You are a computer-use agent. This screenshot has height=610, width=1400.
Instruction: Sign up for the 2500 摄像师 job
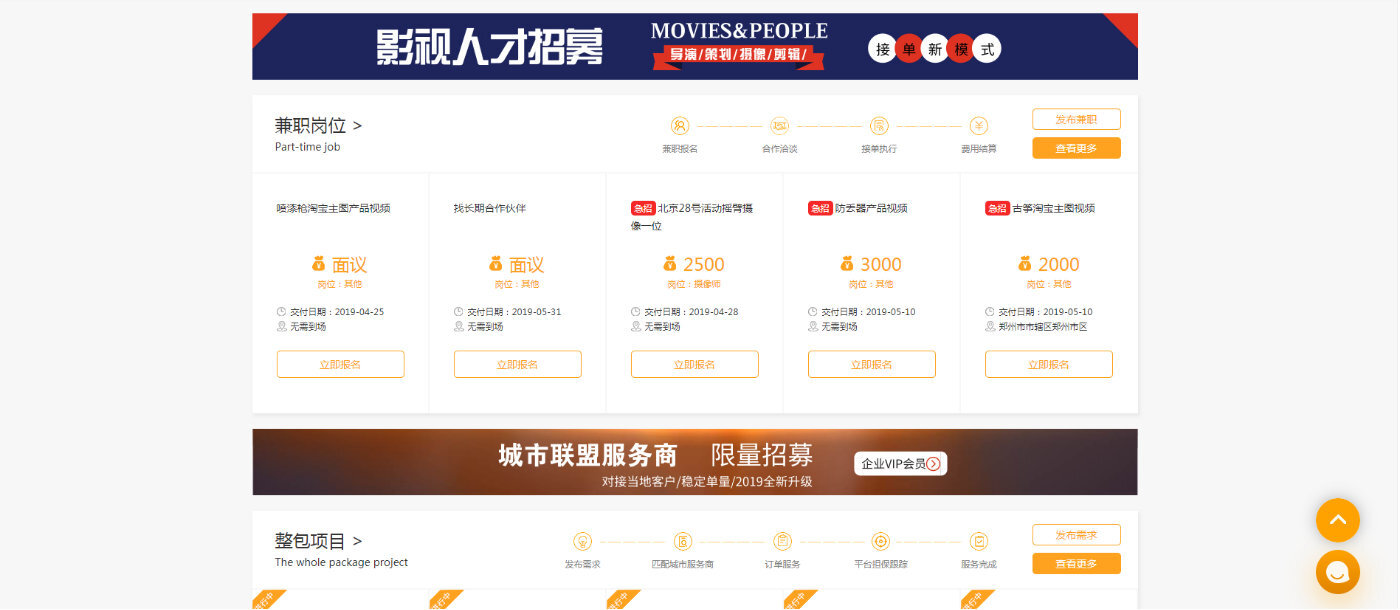click(694, 364)
